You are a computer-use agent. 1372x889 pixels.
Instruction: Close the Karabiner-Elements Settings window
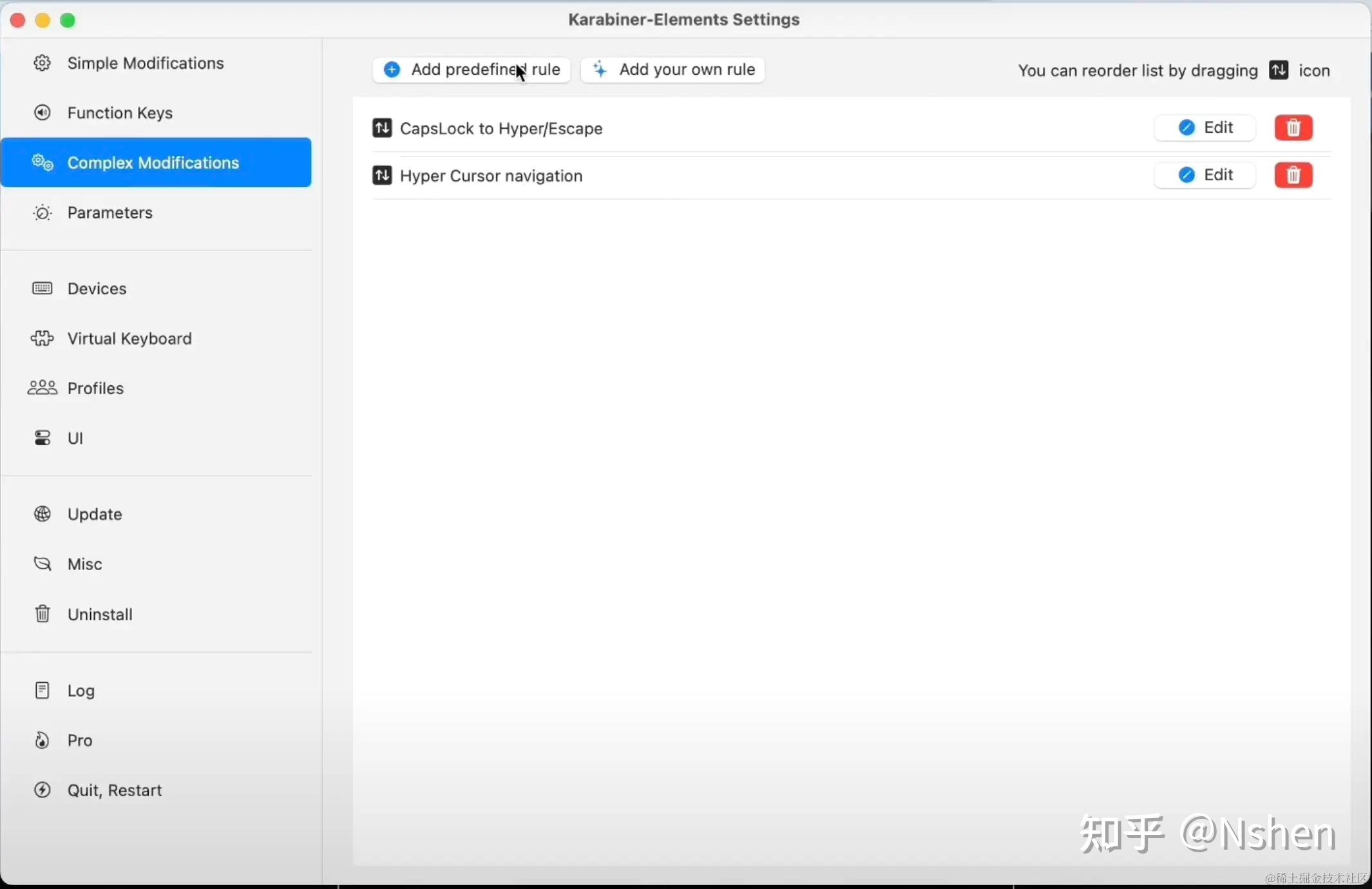point(18,21)
